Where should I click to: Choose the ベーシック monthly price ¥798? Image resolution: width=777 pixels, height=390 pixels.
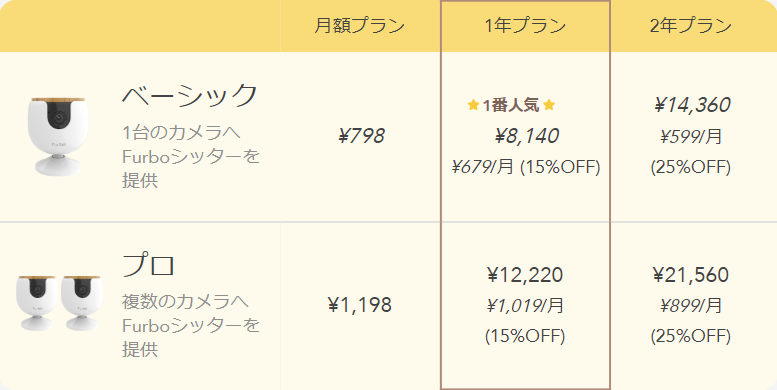(361, 136)
